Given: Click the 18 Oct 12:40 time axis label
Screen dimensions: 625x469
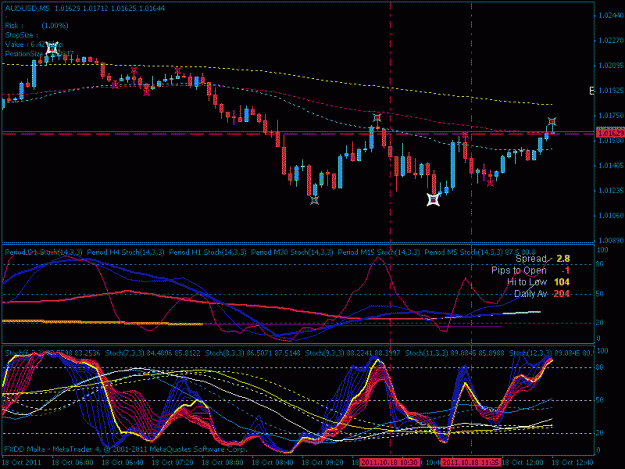Looking at the screenshot, I should click(x=572, y=463).
